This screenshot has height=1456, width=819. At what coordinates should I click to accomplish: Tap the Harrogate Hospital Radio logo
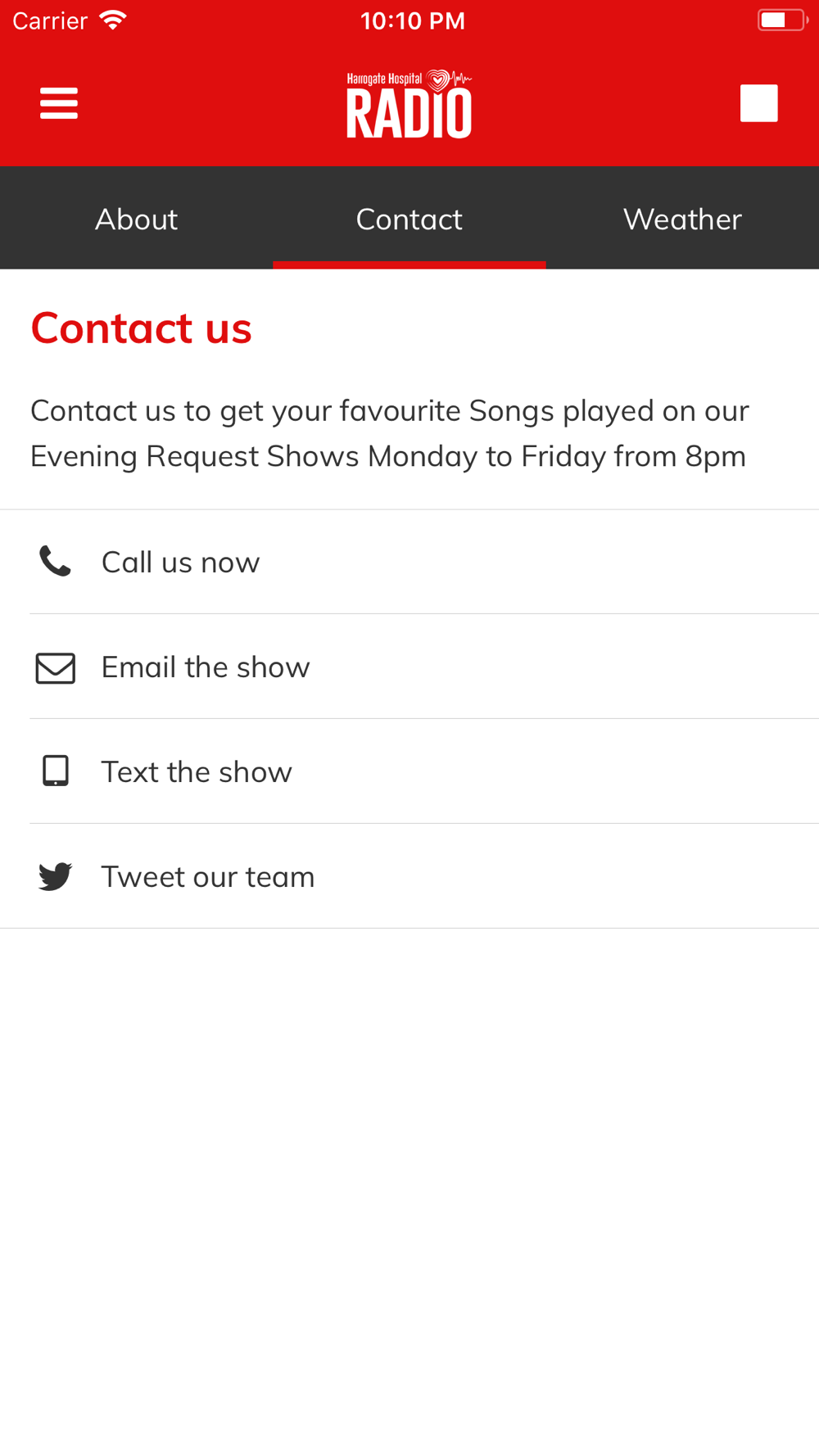click(x=409, y=104)
